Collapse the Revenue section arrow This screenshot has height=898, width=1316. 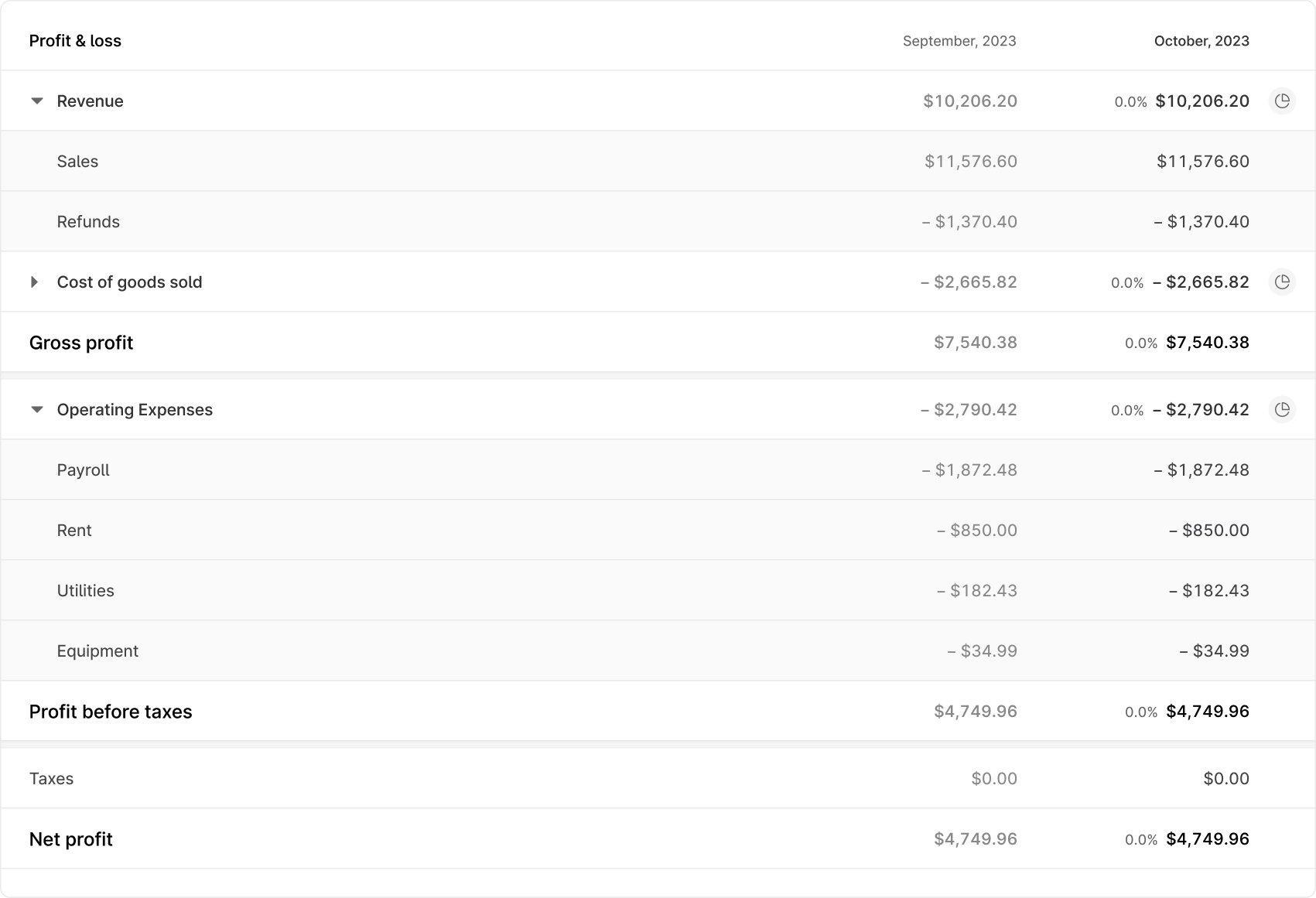click(36, 101)
